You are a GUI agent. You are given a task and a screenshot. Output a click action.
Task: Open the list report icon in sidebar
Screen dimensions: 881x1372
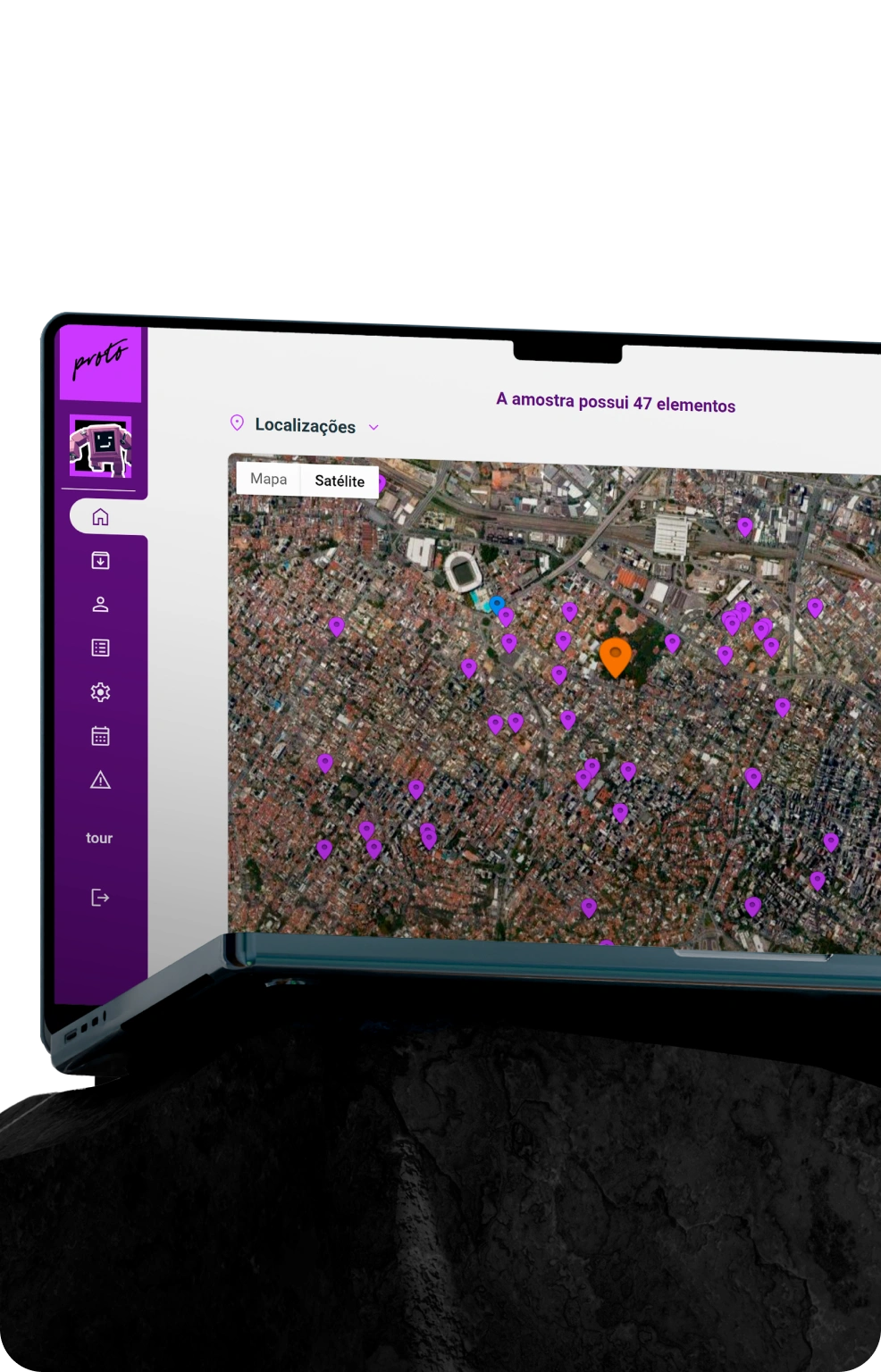tap(100, 648)
